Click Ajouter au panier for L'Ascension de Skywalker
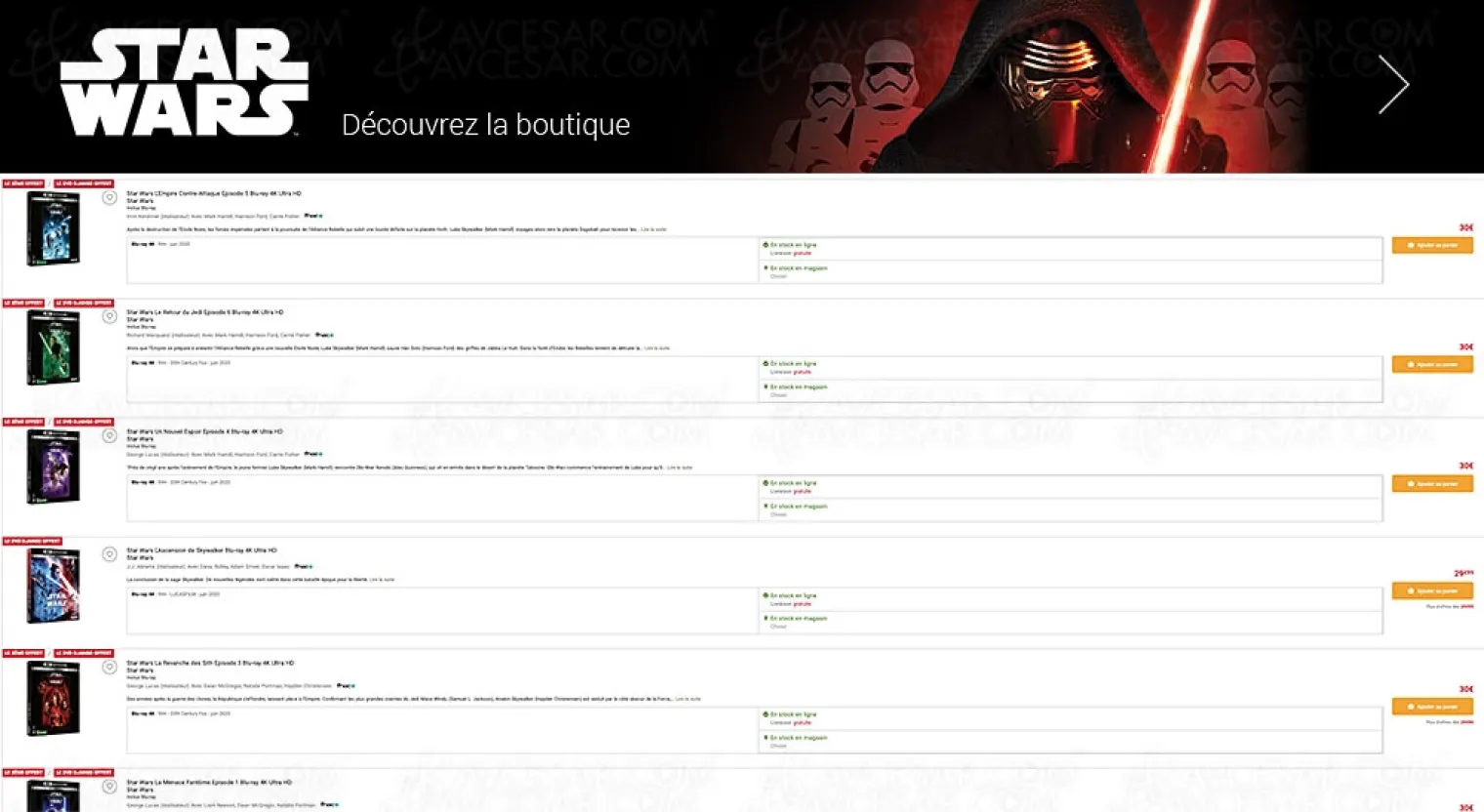 click(x=1432, y=590)
